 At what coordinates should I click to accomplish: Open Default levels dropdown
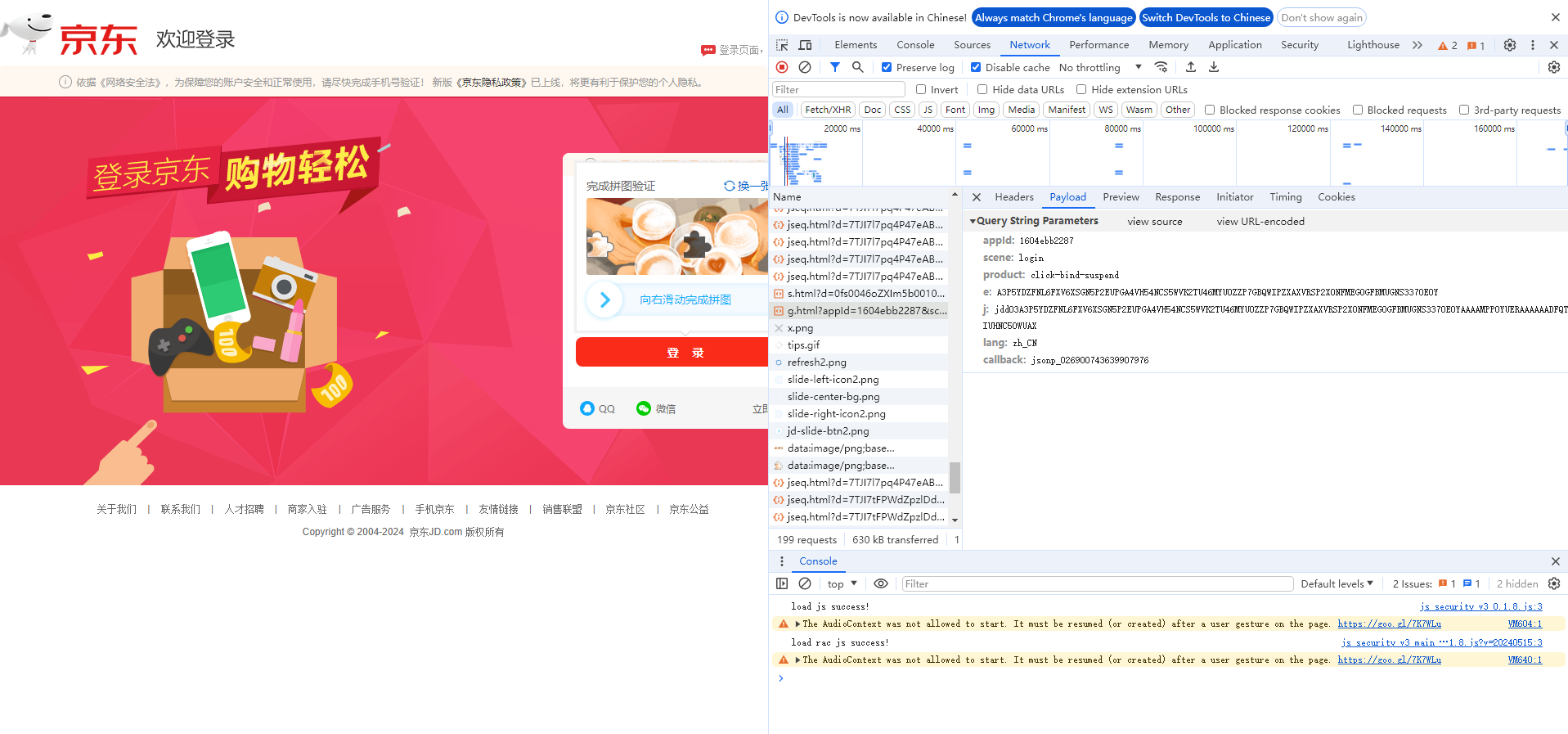click(1337, 583)
